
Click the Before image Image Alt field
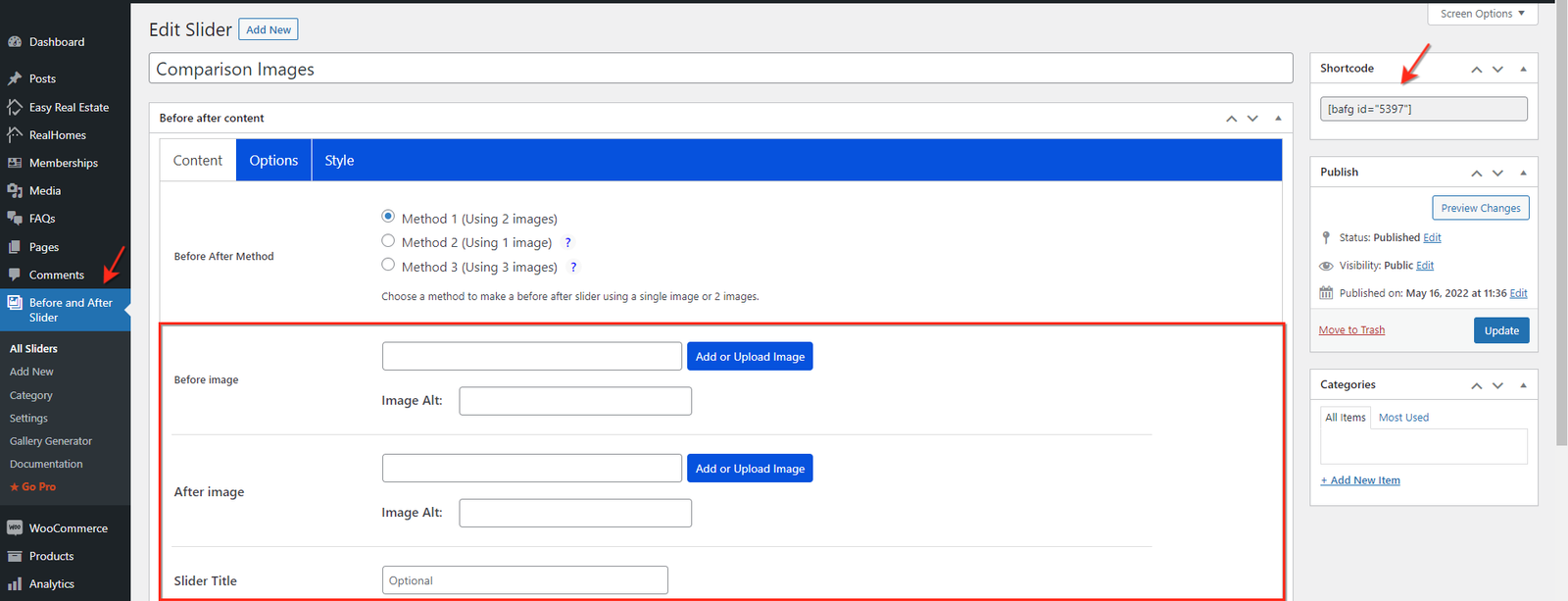tap(575, 401)
